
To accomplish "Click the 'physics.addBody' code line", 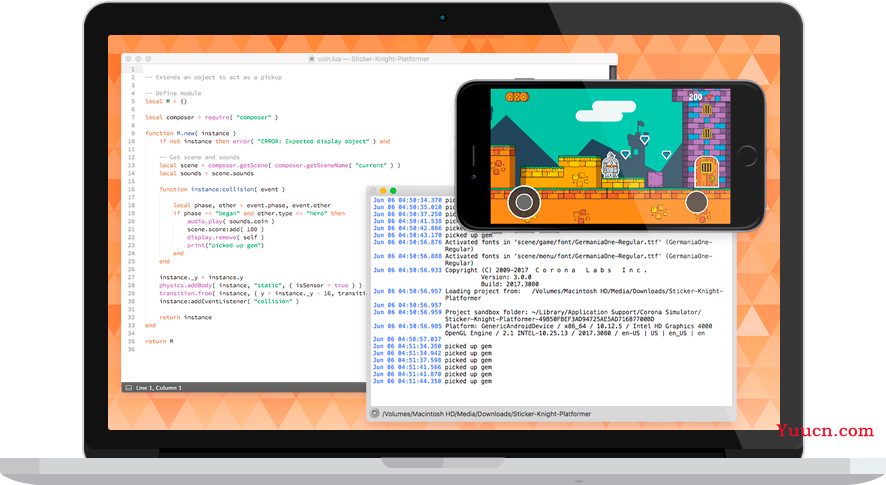I will coord(260,285).
